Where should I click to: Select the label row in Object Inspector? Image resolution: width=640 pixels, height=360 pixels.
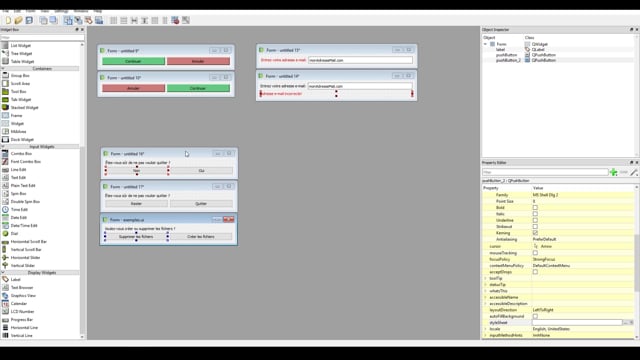point(558,49)
